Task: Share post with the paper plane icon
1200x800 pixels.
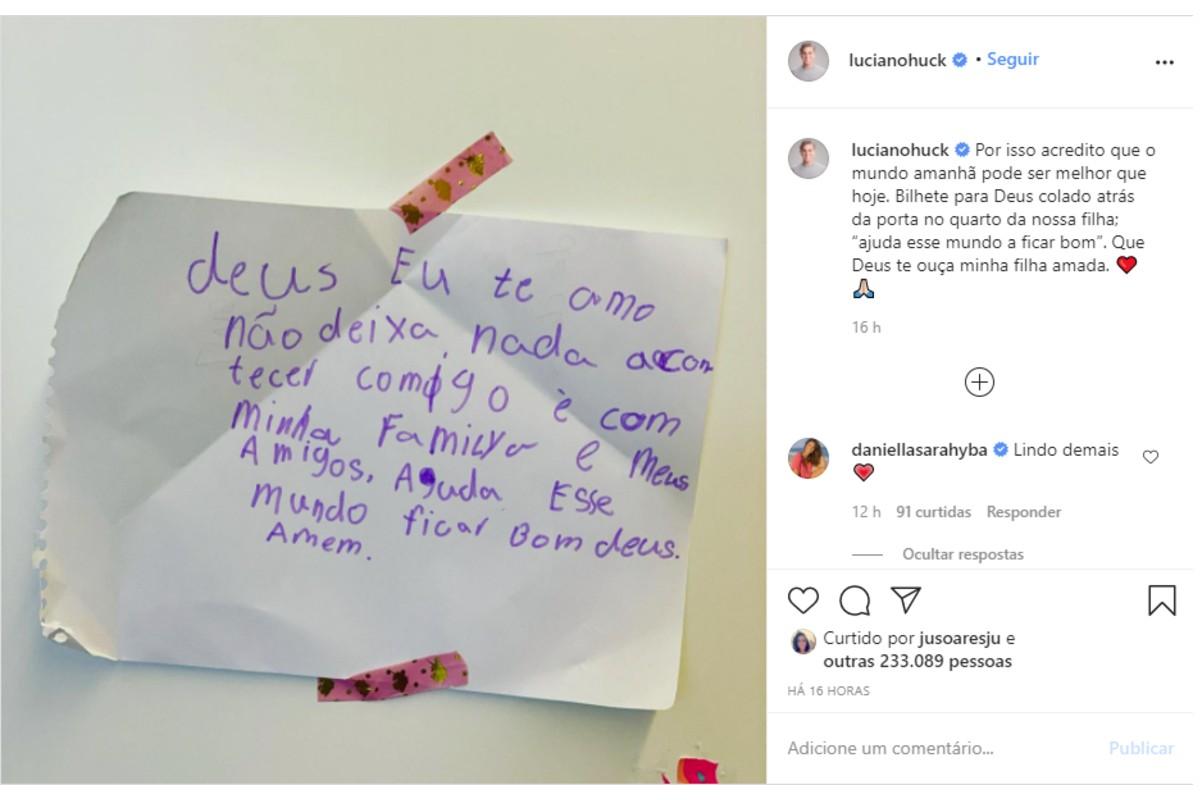Action: coord(905,599)
